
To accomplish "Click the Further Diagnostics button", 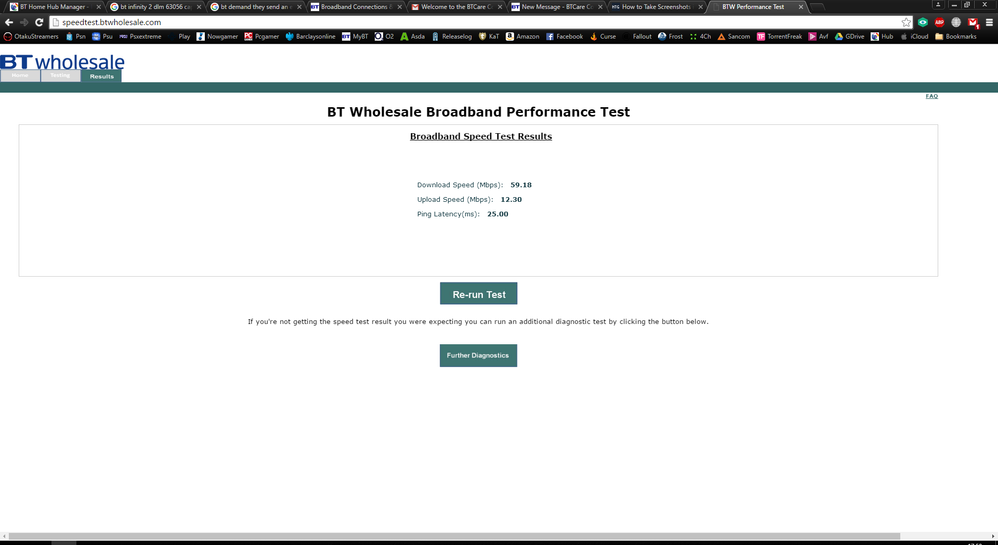I will (x=478, y=355).
